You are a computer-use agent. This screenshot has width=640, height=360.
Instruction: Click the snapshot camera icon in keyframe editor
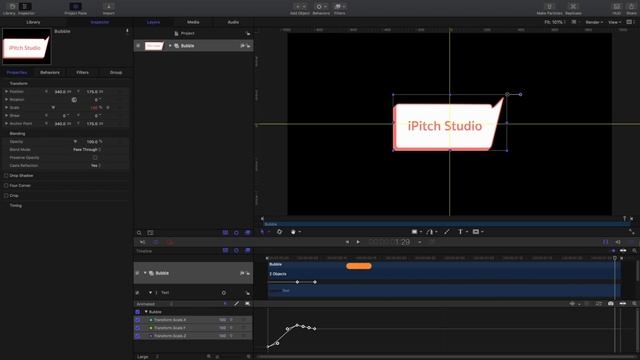click(611, 304)
